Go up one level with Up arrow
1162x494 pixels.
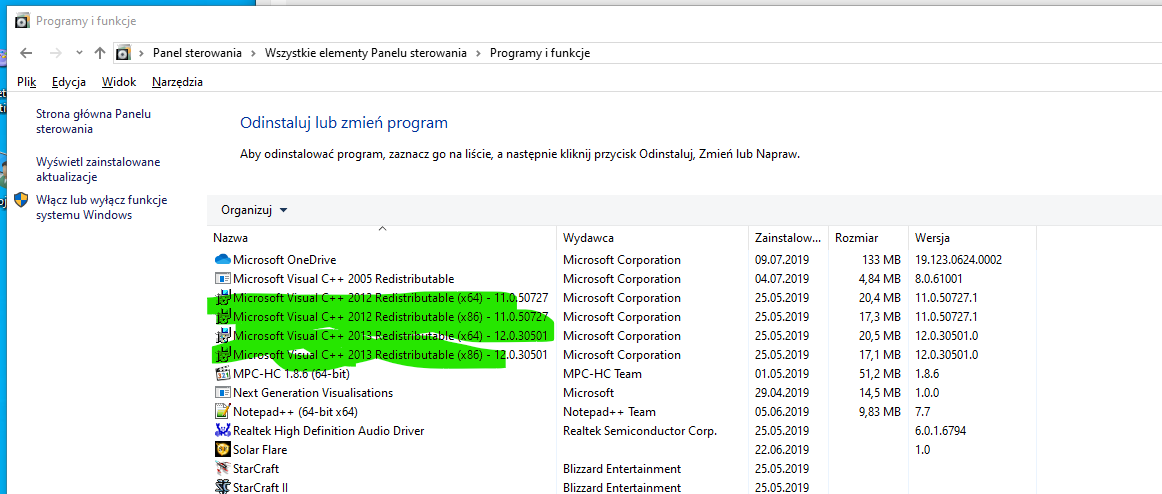pyautogui.click(x=100, y=53)
